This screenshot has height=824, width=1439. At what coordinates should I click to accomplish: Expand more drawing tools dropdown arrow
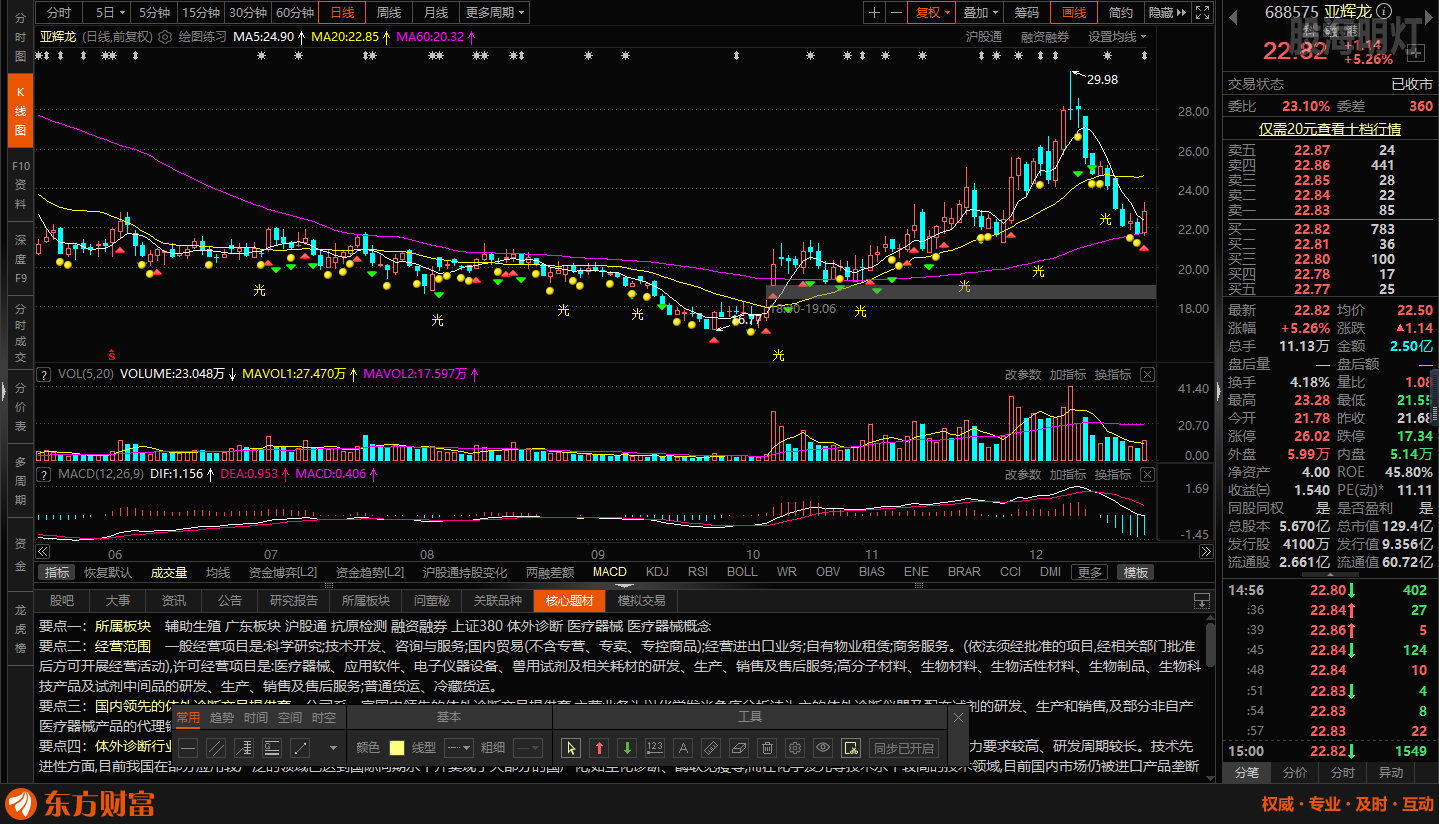[333, 747]
